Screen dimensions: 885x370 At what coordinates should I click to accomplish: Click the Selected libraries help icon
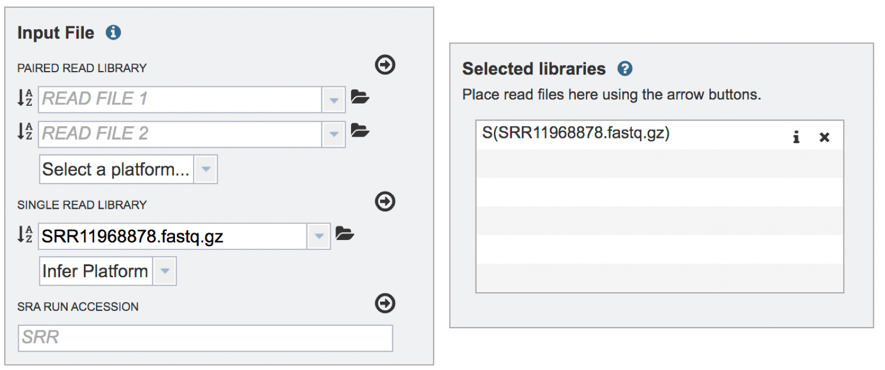(x=625, y=69)
